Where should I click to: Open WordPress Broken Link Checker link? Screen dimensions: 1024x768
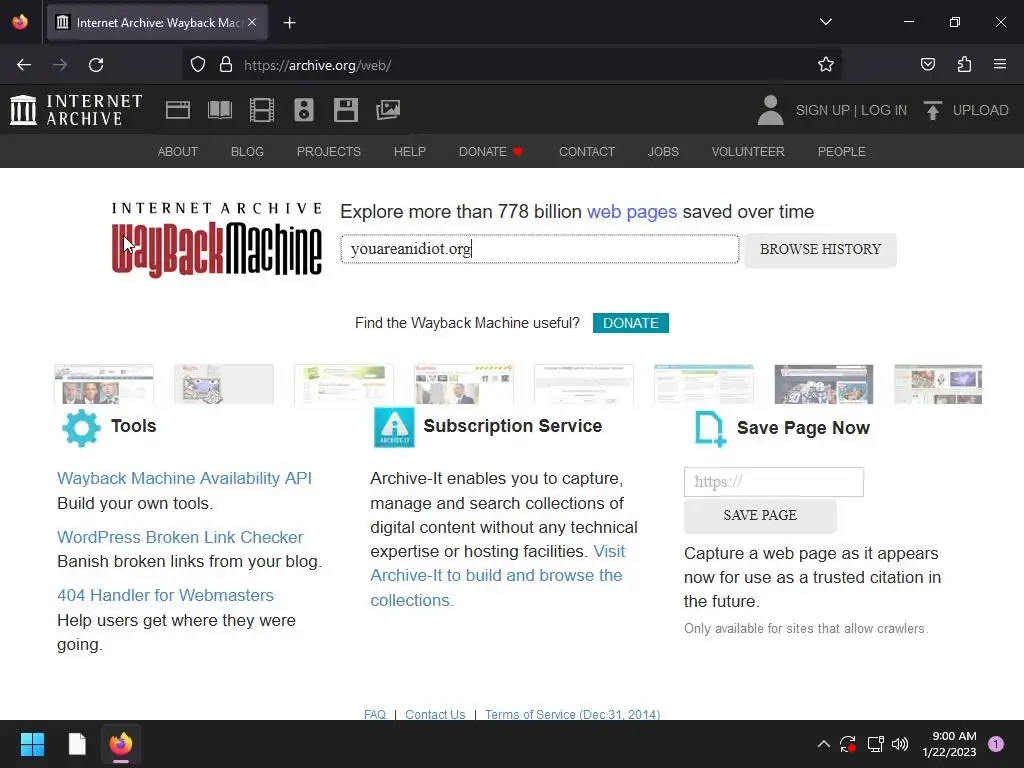tap(180, 537)
